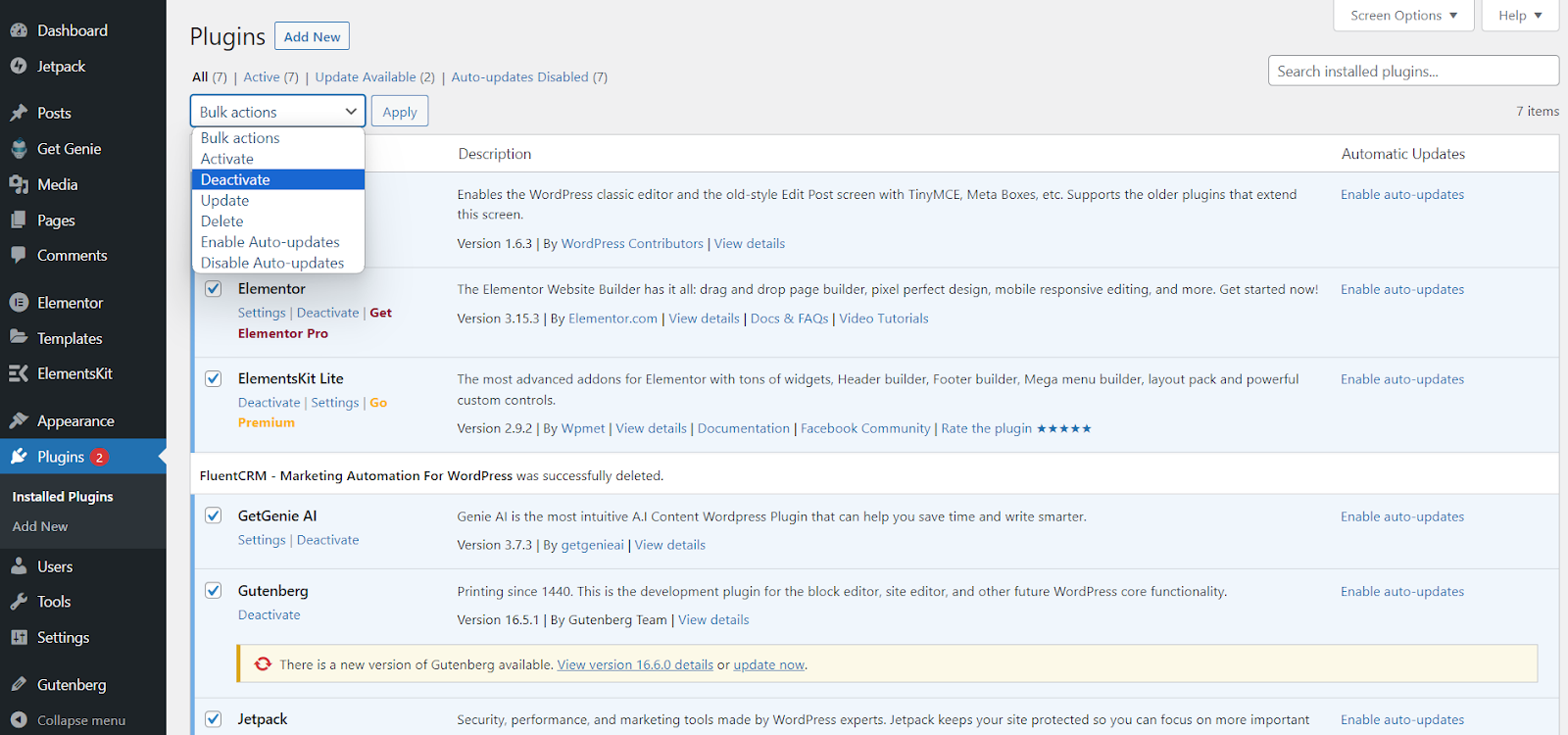Screen dimensions: 1568x735
Task: Click the Plugins update count badge
Action: 99,457
